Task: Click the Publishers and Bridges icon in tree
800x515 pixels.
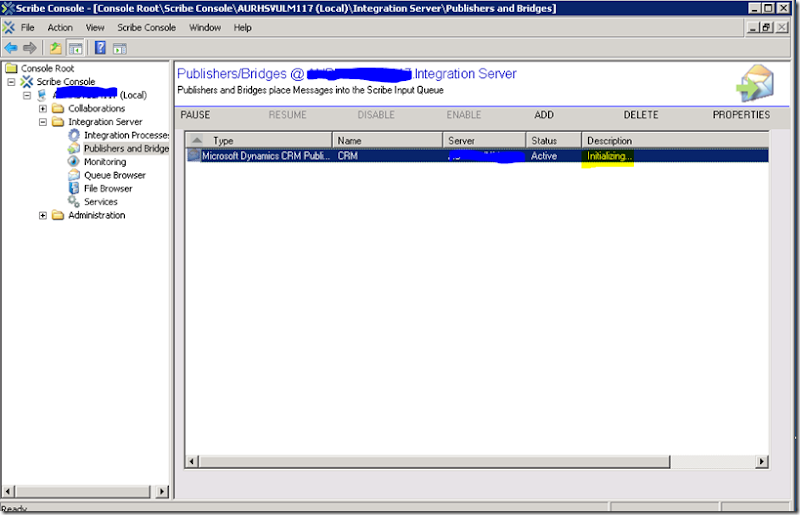Action: coord(74,148)
